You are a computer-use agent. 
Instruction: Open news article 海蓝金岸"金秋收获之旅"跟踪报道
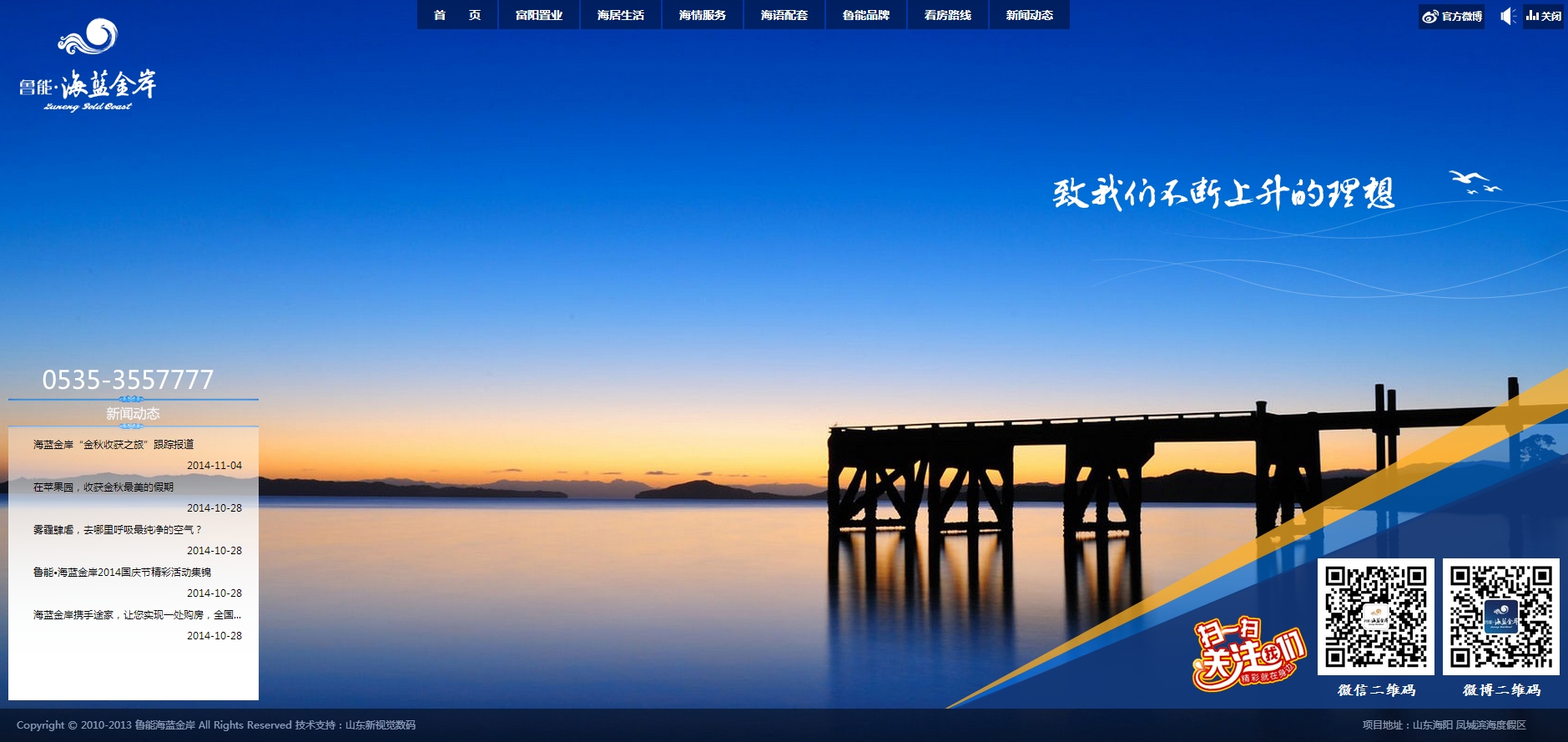pyautogui.click(x=113, y=445)
